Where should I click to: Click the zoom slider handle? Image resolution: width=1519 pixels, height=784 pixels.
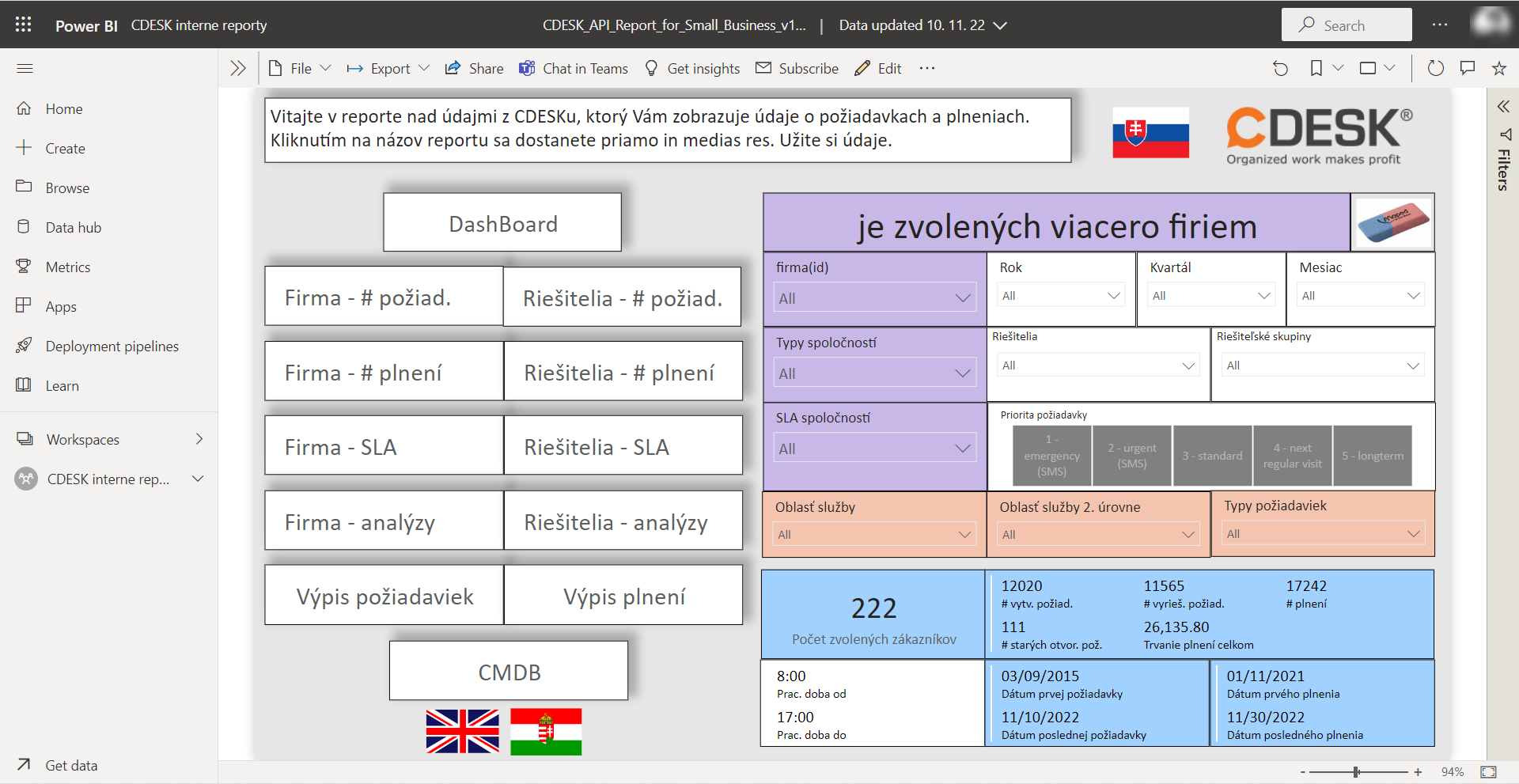[1356, 772]
